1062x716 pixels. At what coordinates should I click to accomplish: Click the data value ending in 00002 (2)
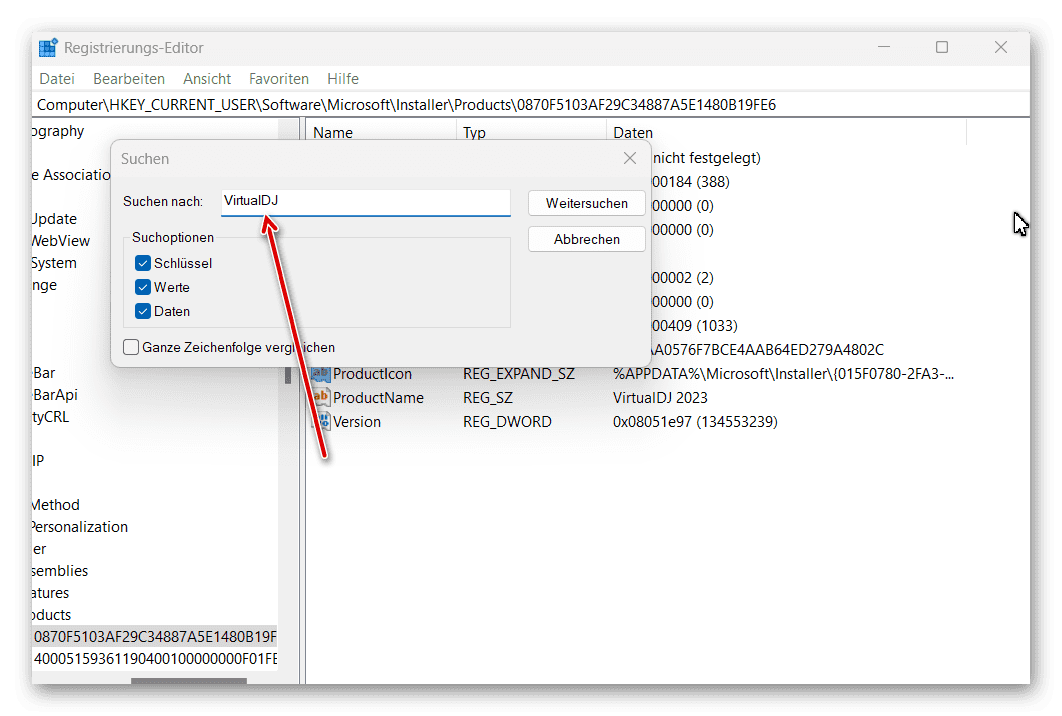coord(682,278)
